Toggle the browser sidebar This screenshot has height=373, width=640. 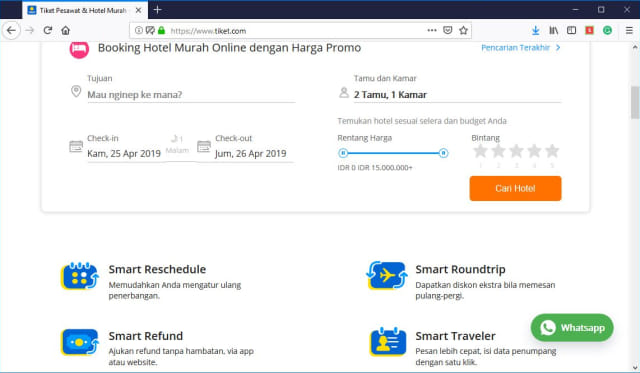[x=571, y=30]
